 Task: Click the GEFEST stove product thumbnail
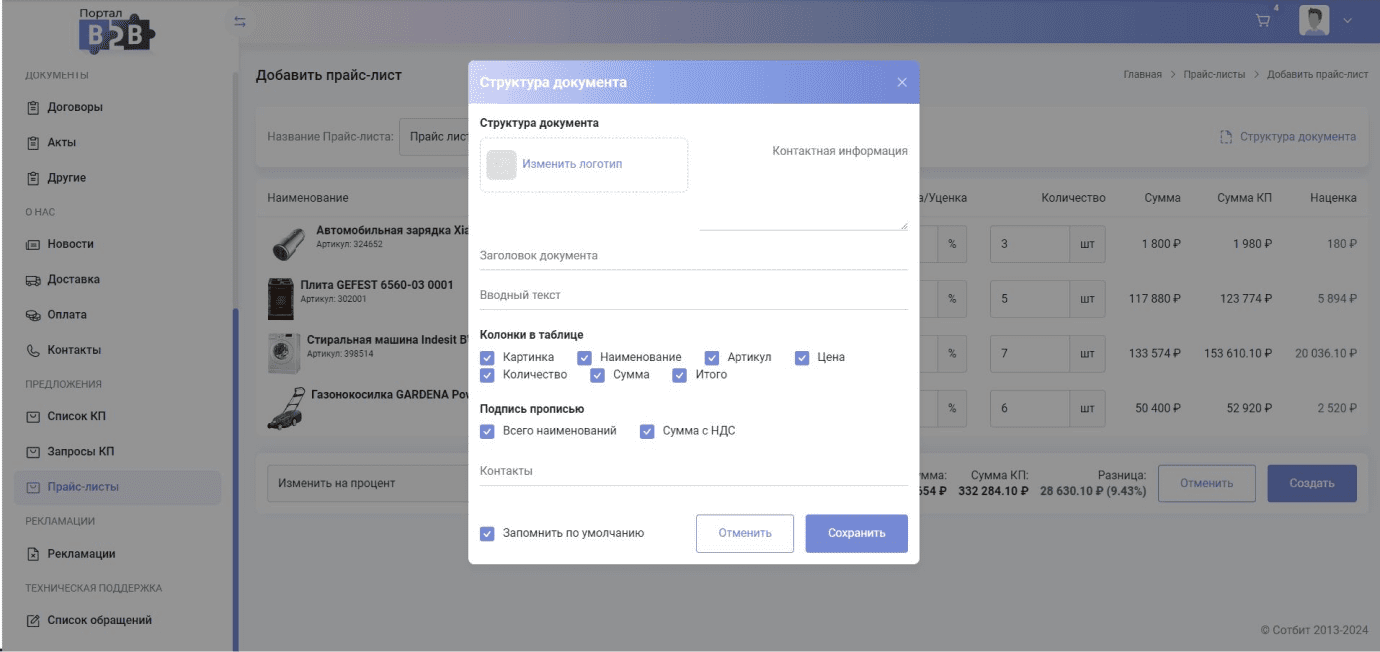click(x=281, y=298)
